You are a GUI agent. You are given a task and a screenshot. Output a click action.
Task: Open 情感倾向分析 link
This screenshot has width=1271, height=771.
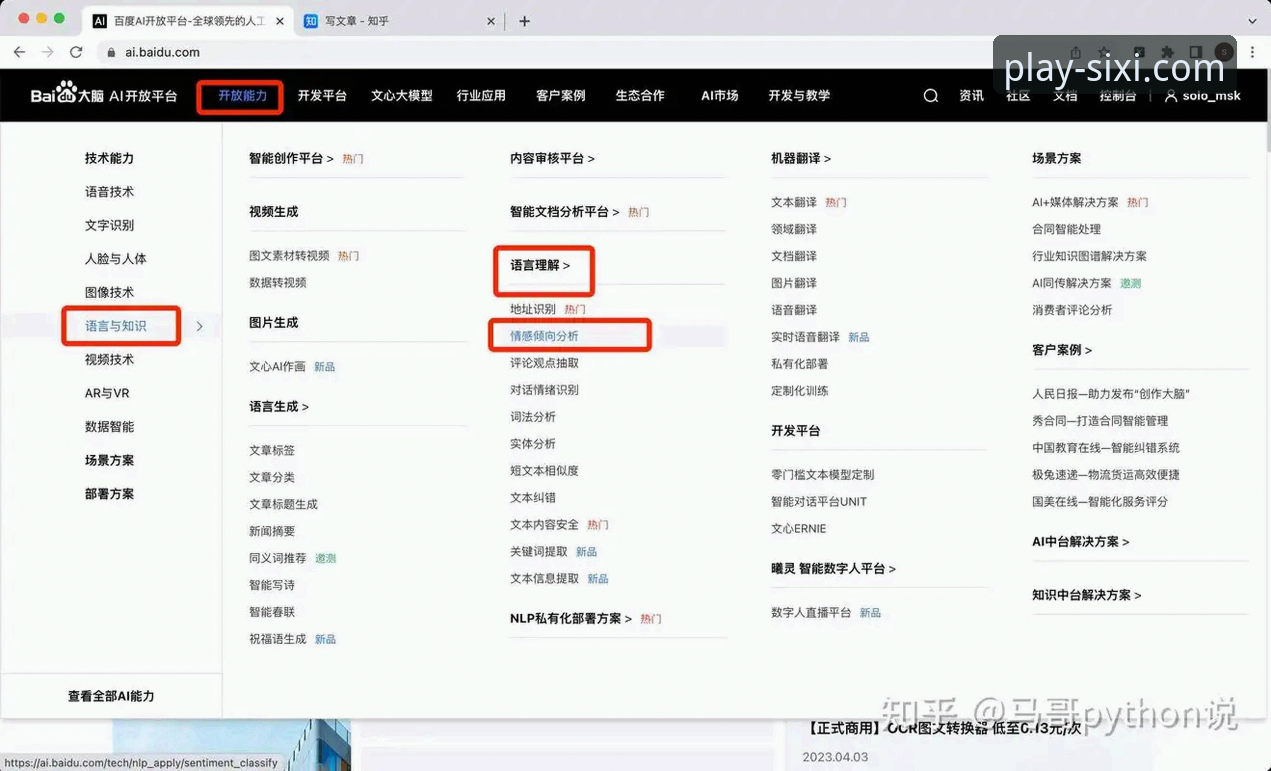pos(544,336)
